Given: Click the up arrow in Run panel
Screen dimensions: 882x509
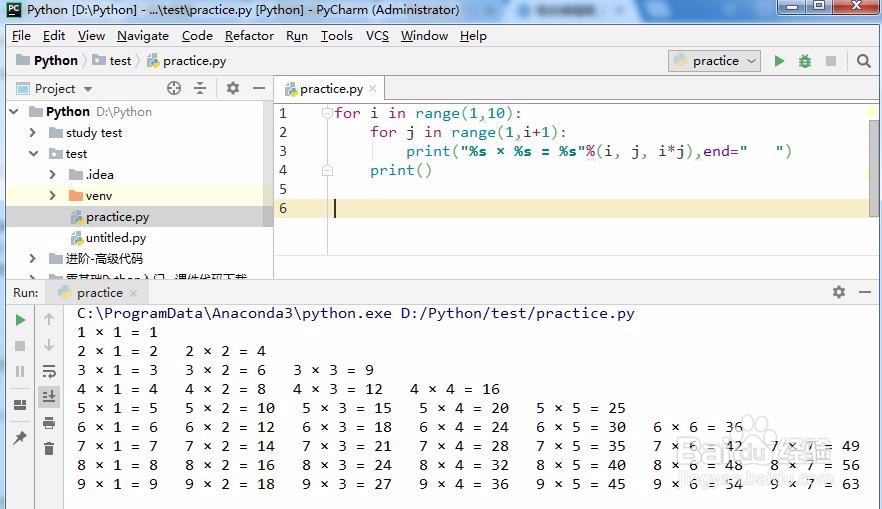Looking at the screenshot, I should [49, 319].
